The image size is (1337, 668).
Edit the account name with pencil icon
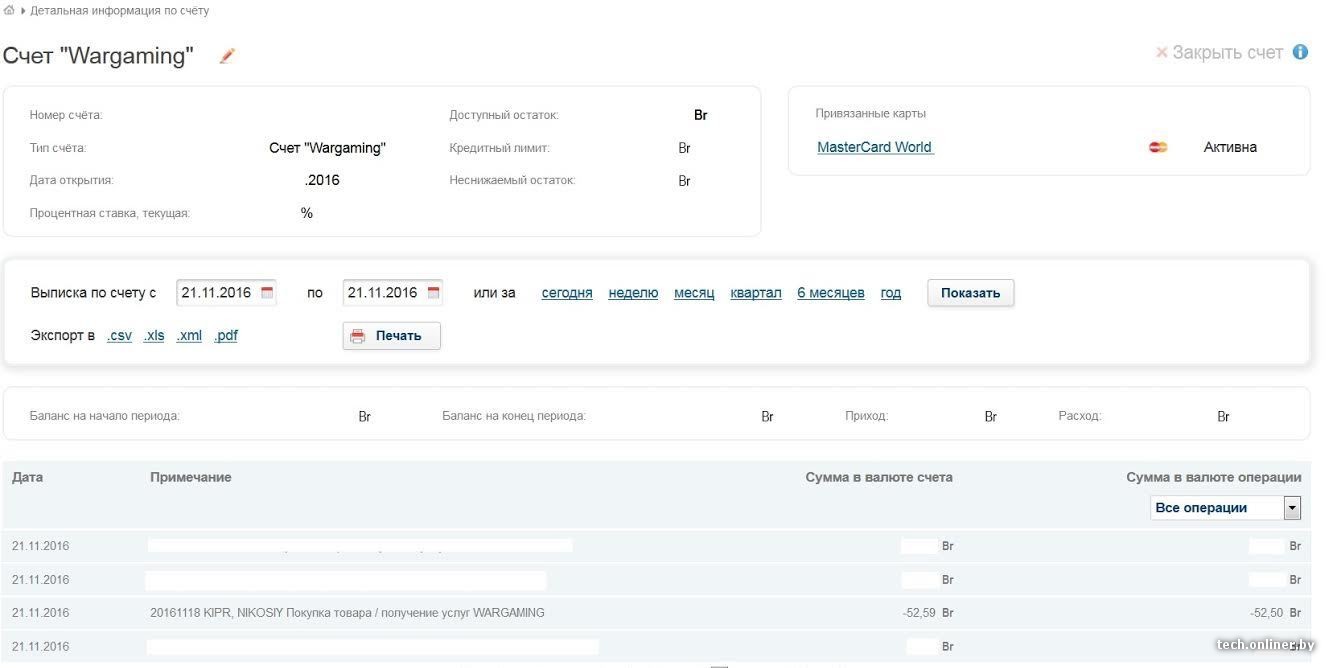tap(227, 56)
